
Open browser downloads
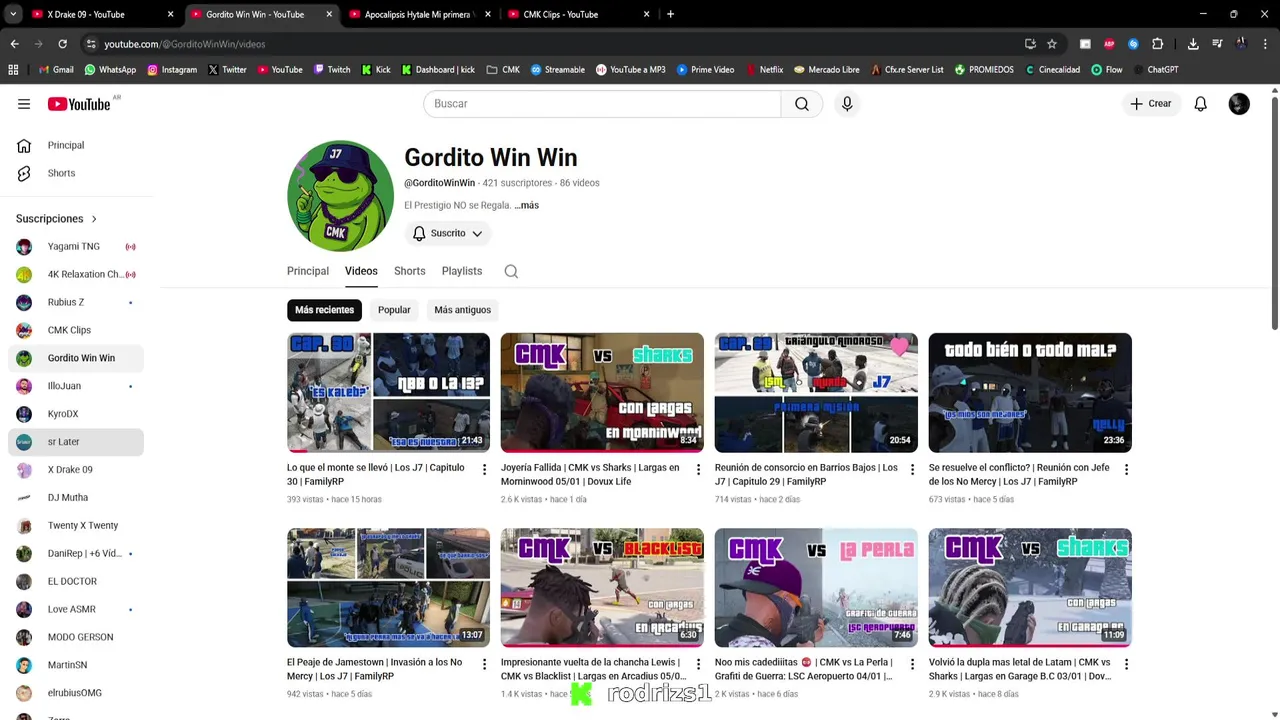(x=1193, y=44)
